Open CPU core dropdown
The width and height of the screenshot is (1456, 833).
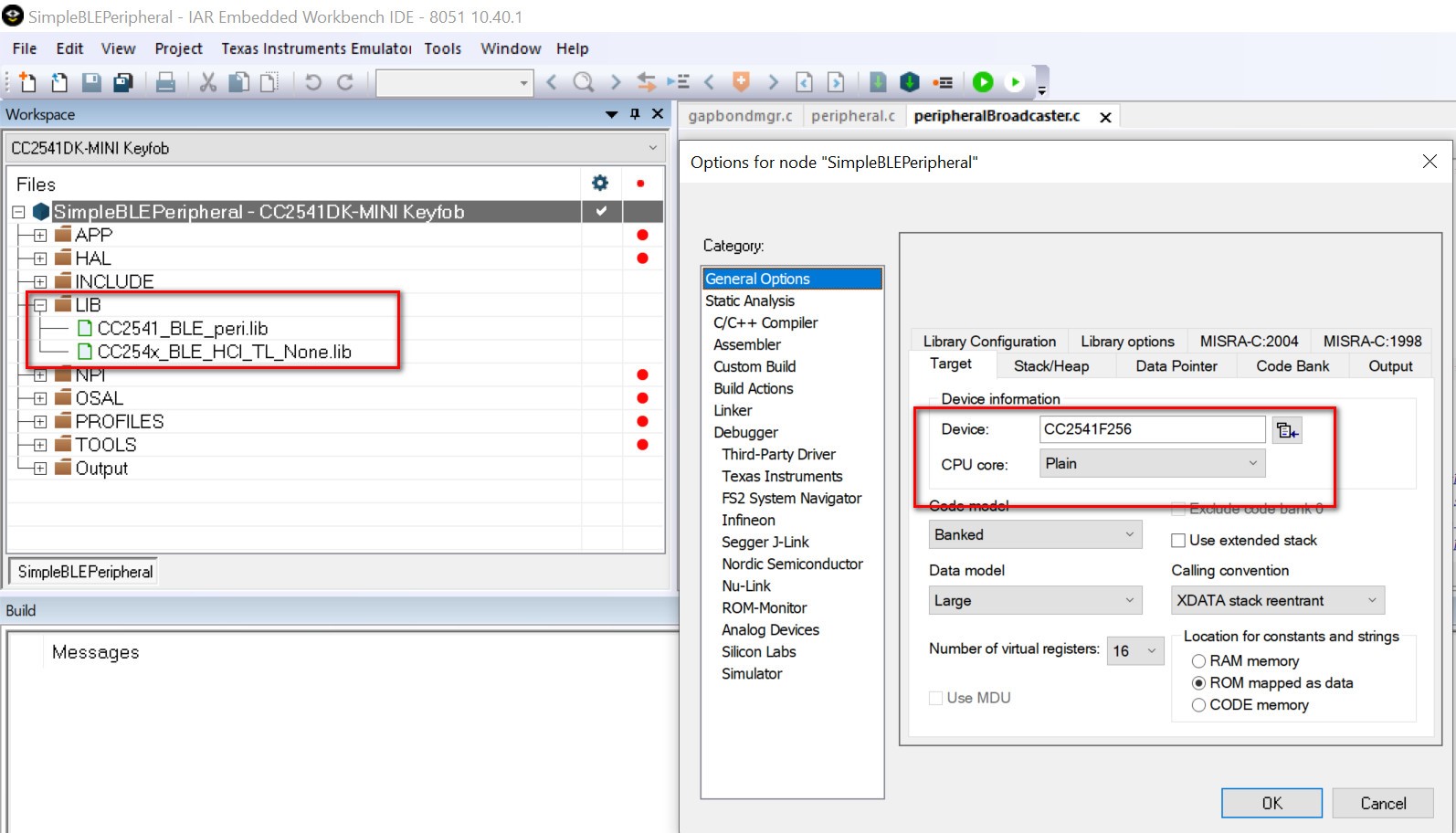click(x=1153, y=463)
